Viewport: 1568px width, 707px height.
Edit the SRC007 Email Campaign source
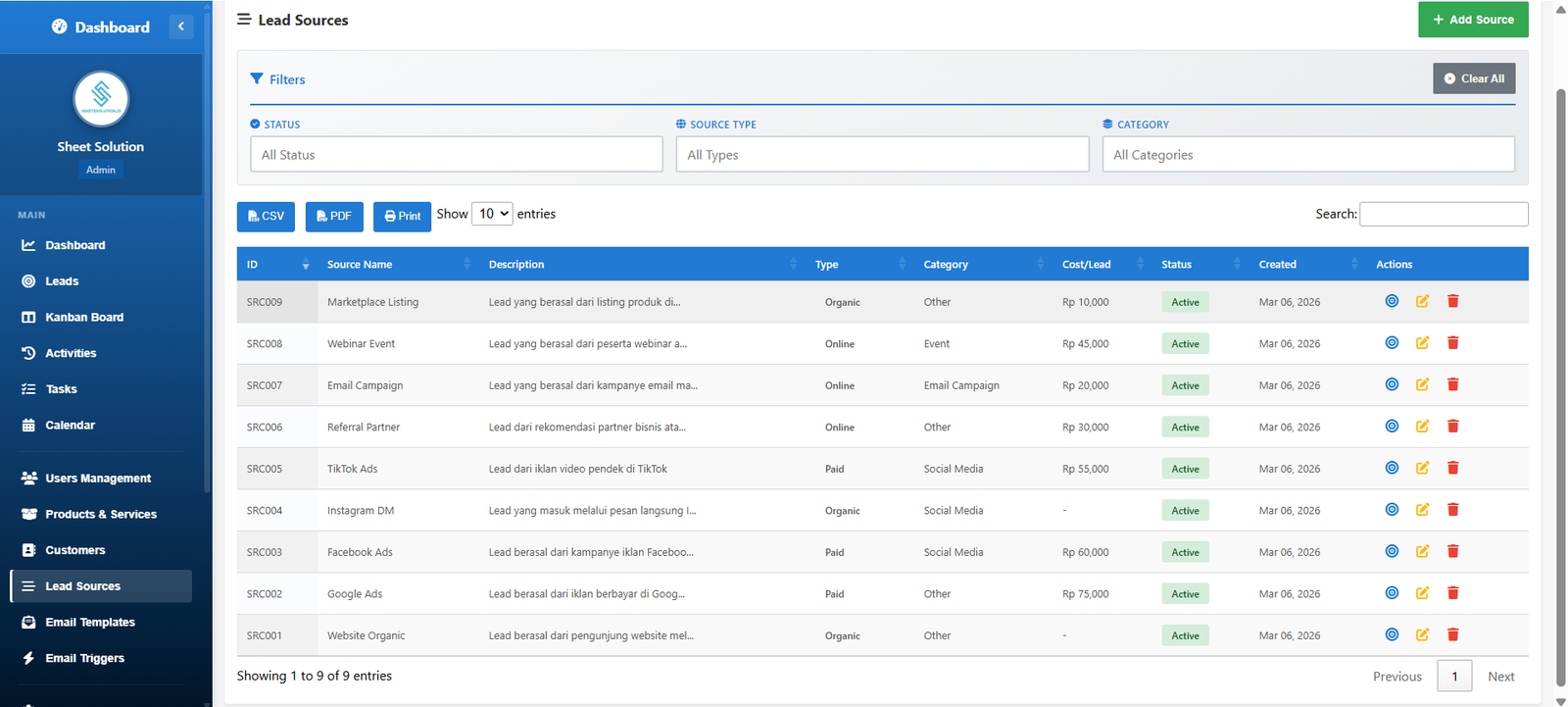1422,384
